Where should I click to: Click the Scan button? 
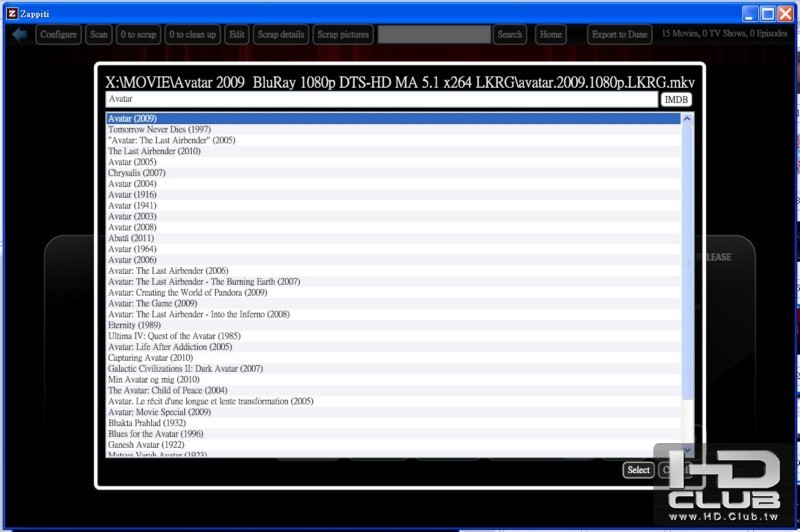pyautogui.click(x=99, y=35)
